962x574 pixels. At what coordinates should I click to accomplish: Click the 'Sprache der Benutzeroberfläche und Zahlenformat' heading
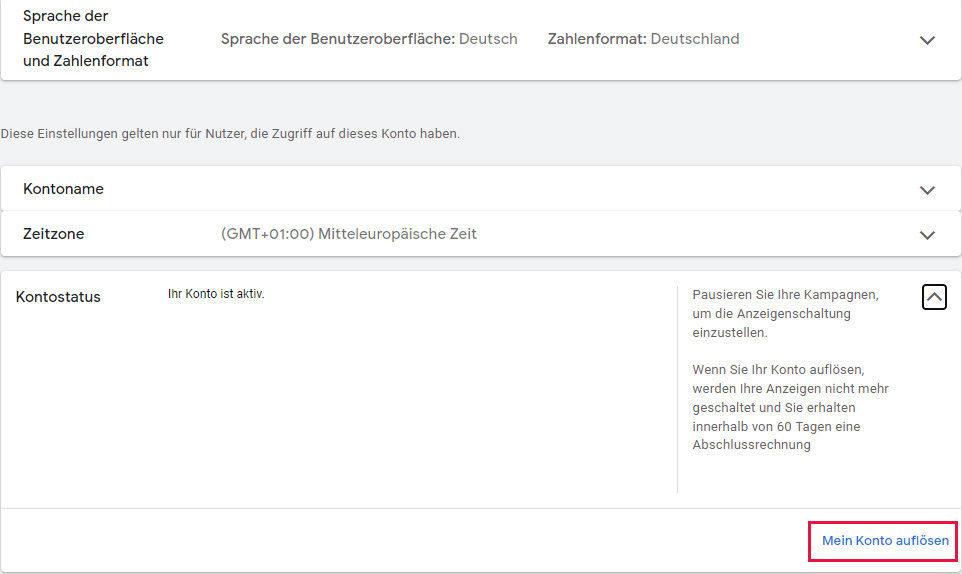(93, 39)
